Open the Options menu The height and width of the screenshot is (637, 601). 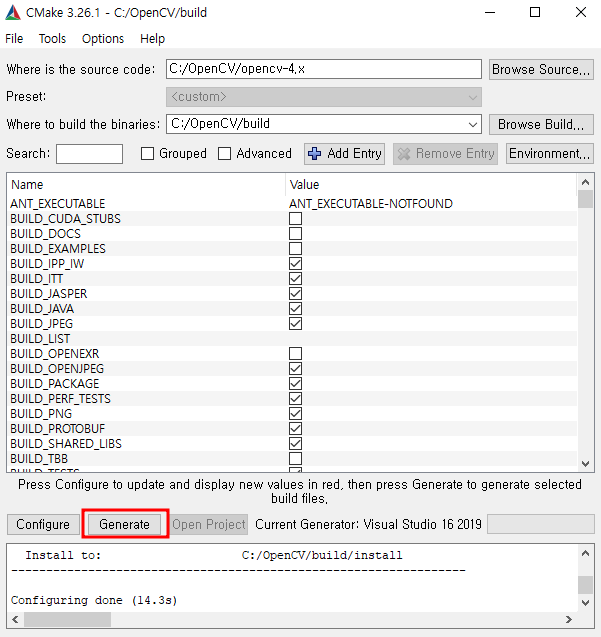(103, 39)
